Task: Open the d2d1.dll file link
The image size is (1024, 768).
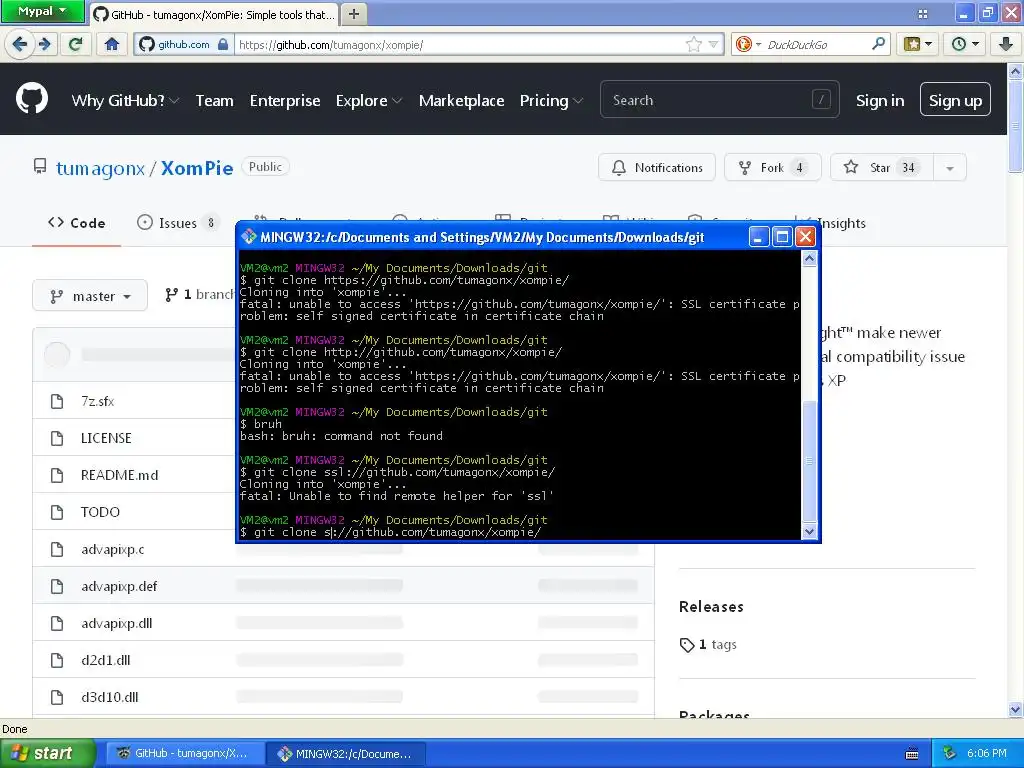Action: click(105, 660)
